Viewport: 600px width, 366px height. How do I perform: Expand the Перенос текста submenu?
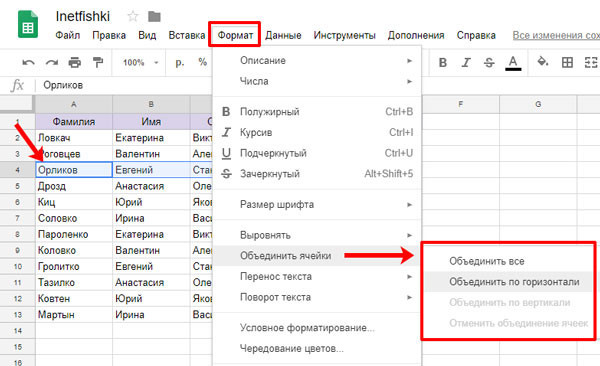(317, 276)
